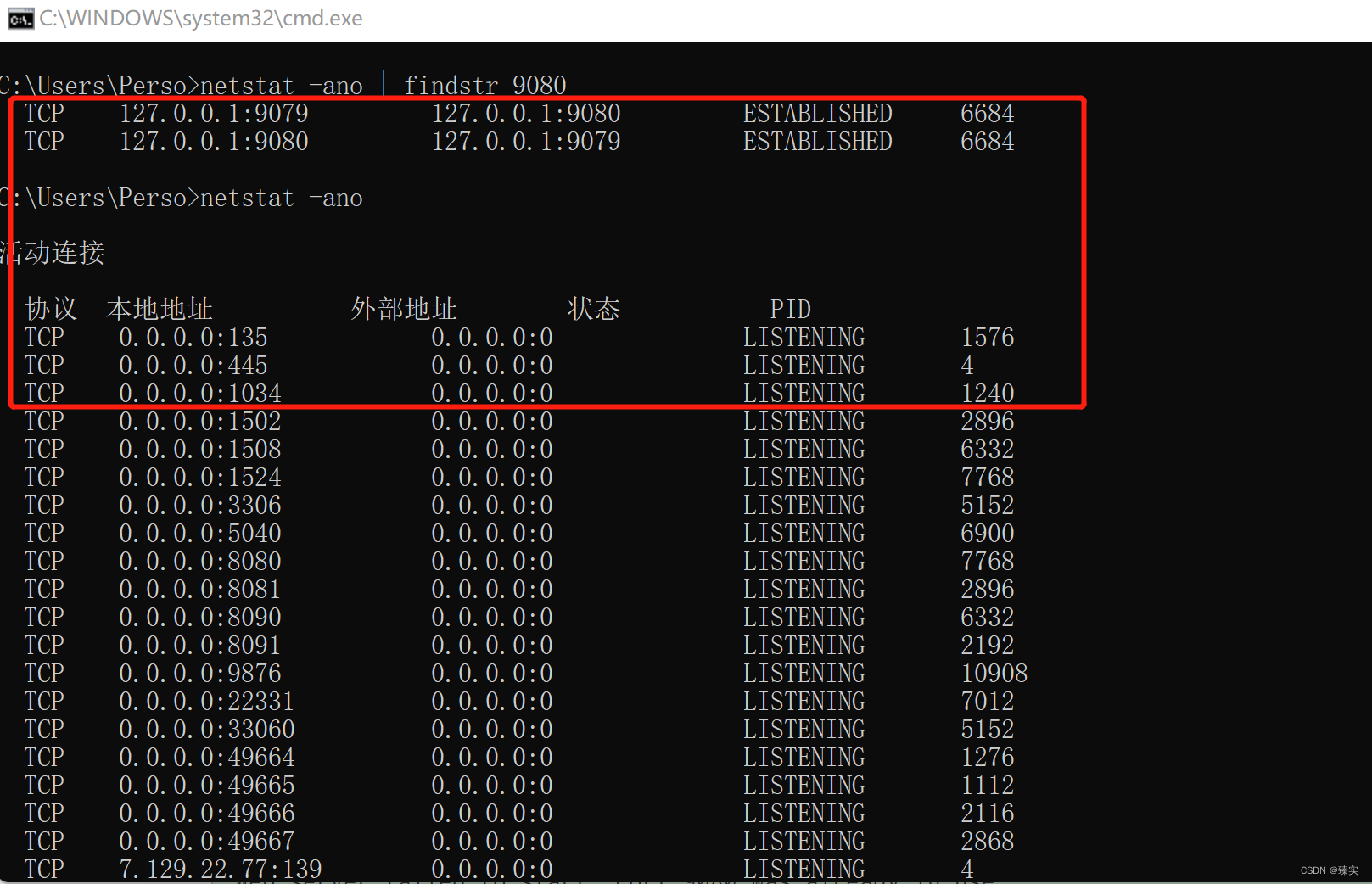Select foreign address 127.0.0.1:9080 in first row
This screenshot has height=884, width=1372.
(526, 114)
